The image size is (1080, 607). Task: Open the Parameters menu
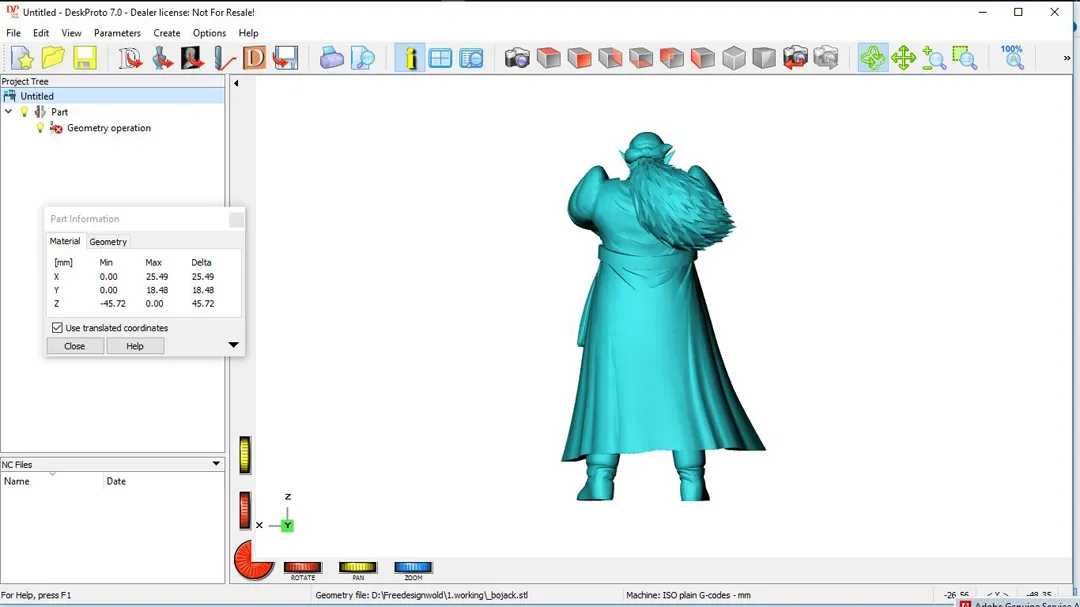click(x=117, y=33)
